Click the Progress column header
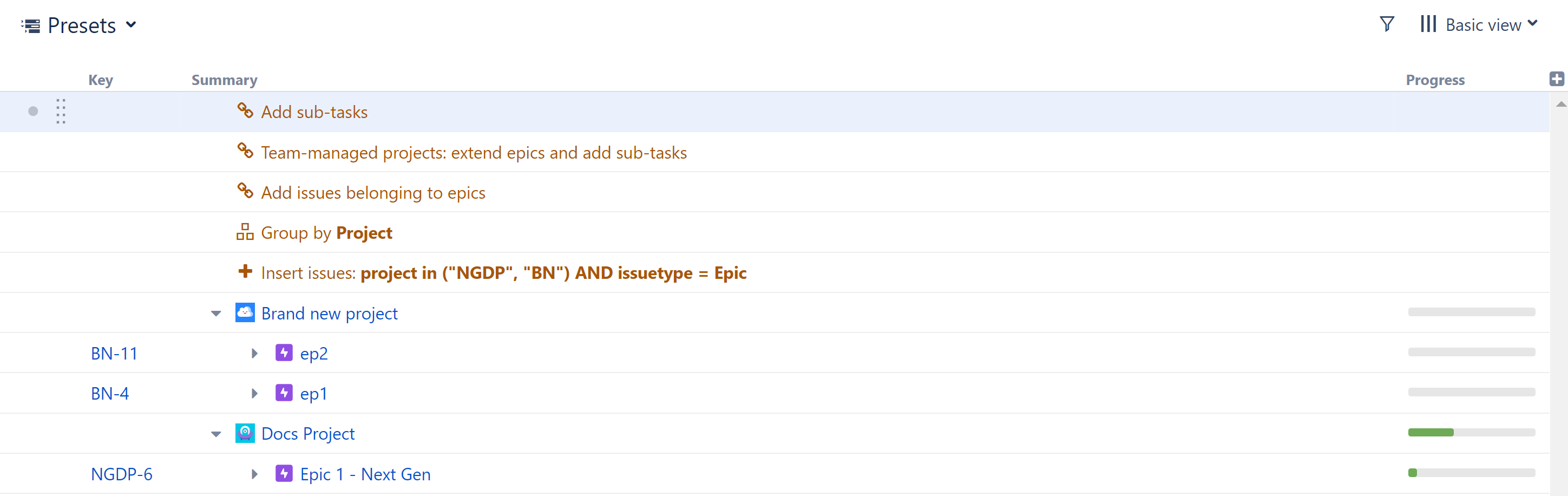 (x=1435, y=80)
